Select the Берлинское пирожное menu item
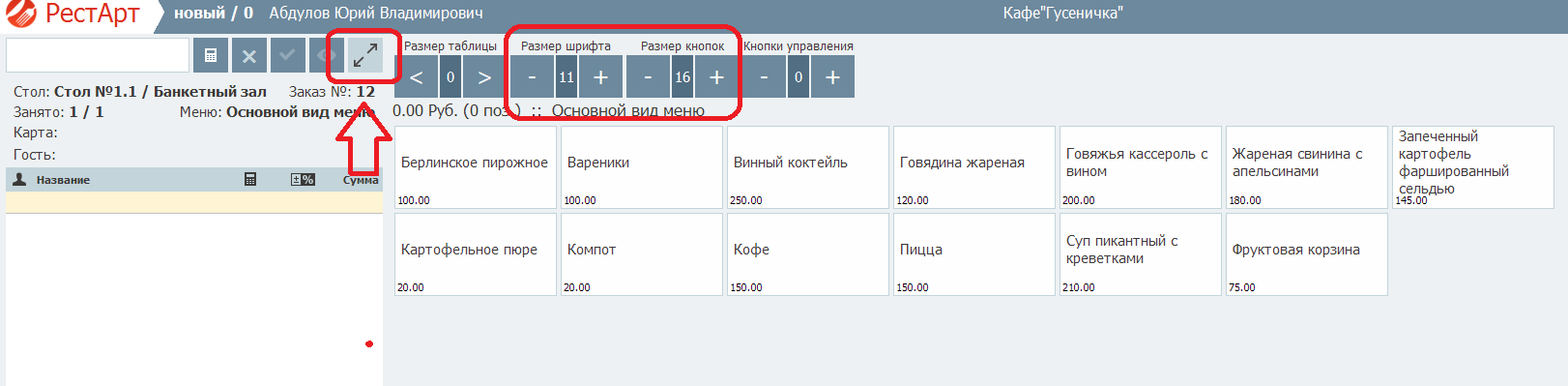The height and width of the screenshot is (386, 1568). click(x=476, y=167)
